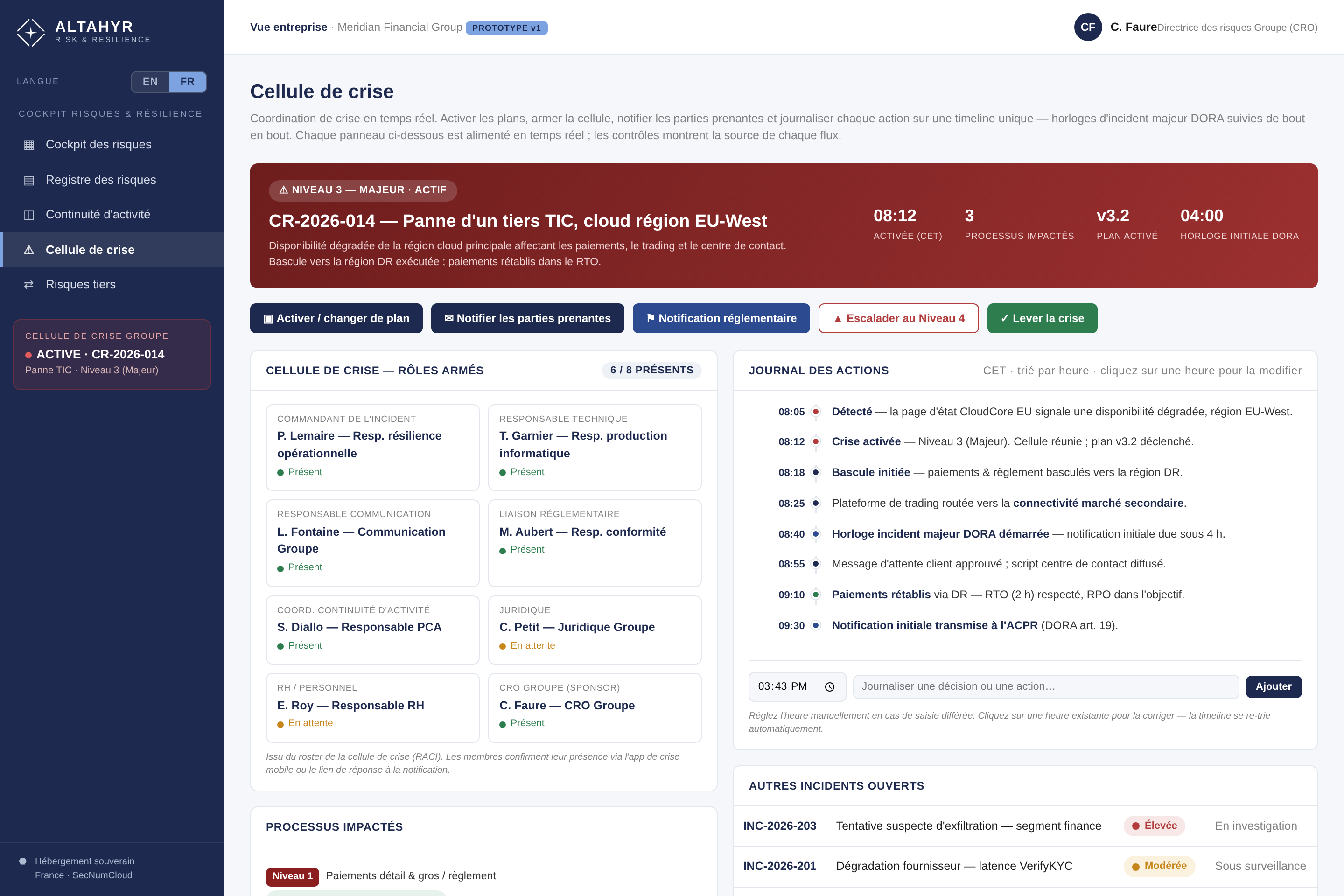Viewport: 1344px width, 896px height.
Task: Click the Sous surveillance status
Action: tap(1260, 866)
